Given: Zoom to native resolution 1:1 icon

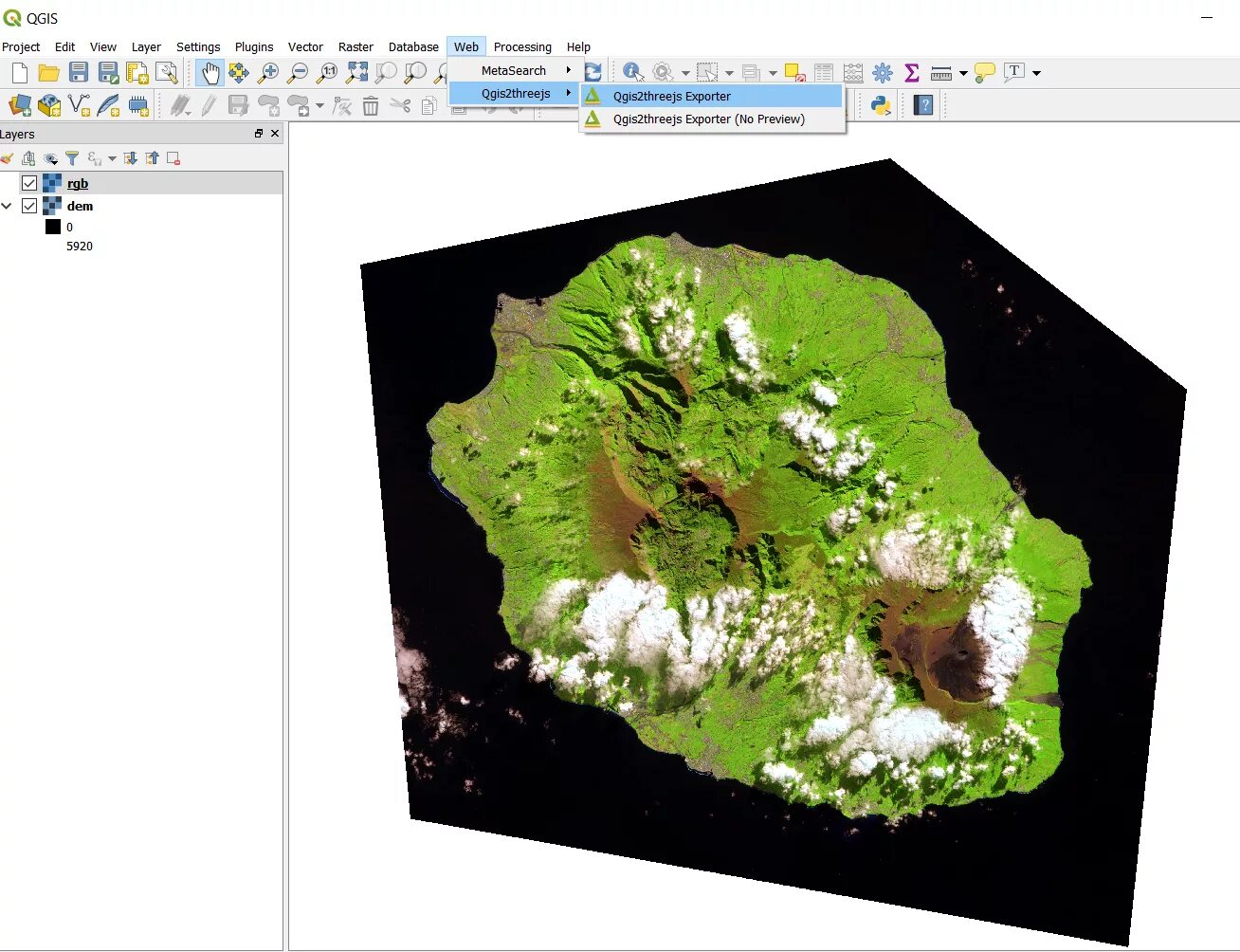Looking at the screenshot, I should [x=327, y=72].
